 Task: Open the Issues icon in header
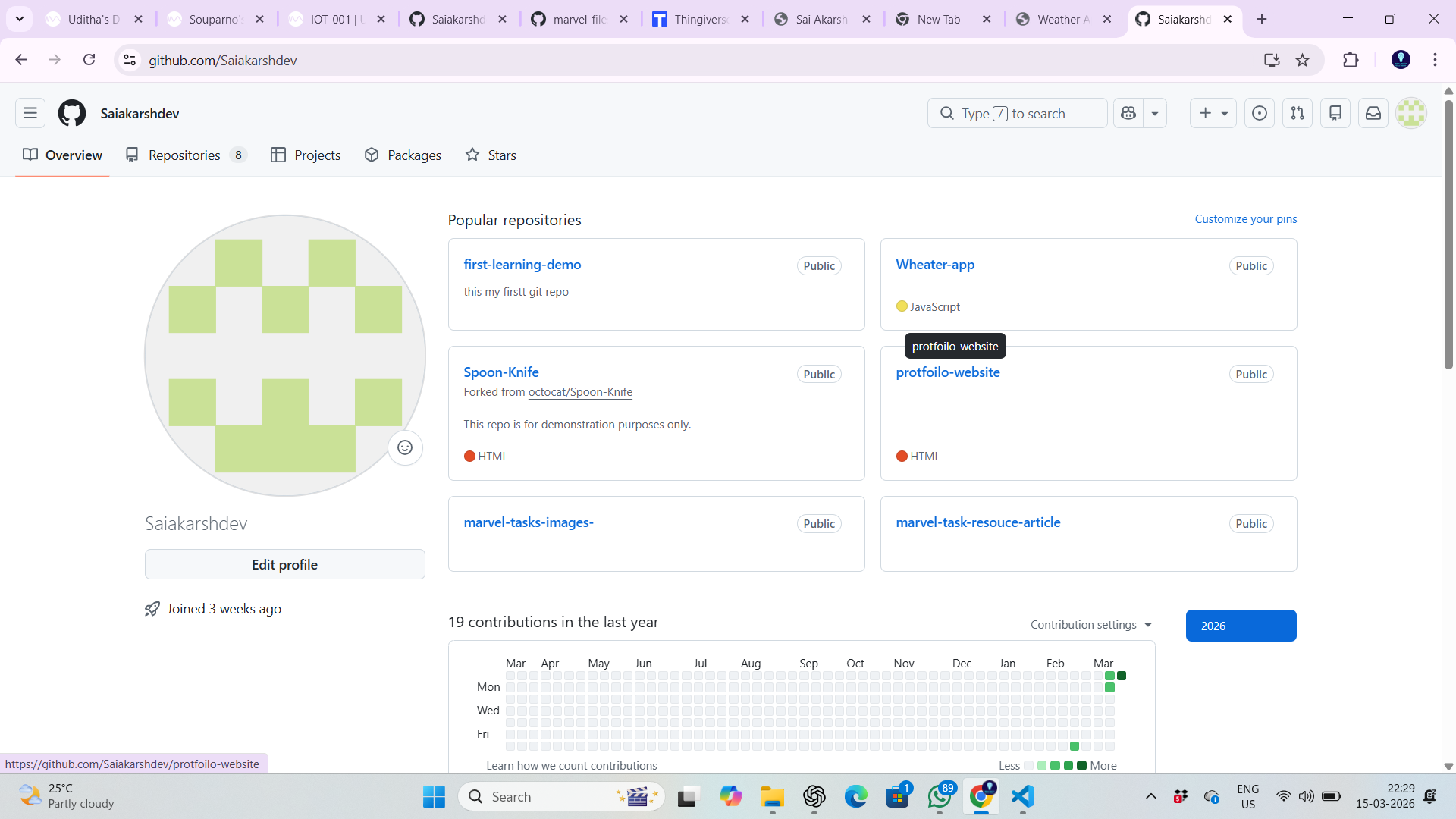click(1260, 113)
